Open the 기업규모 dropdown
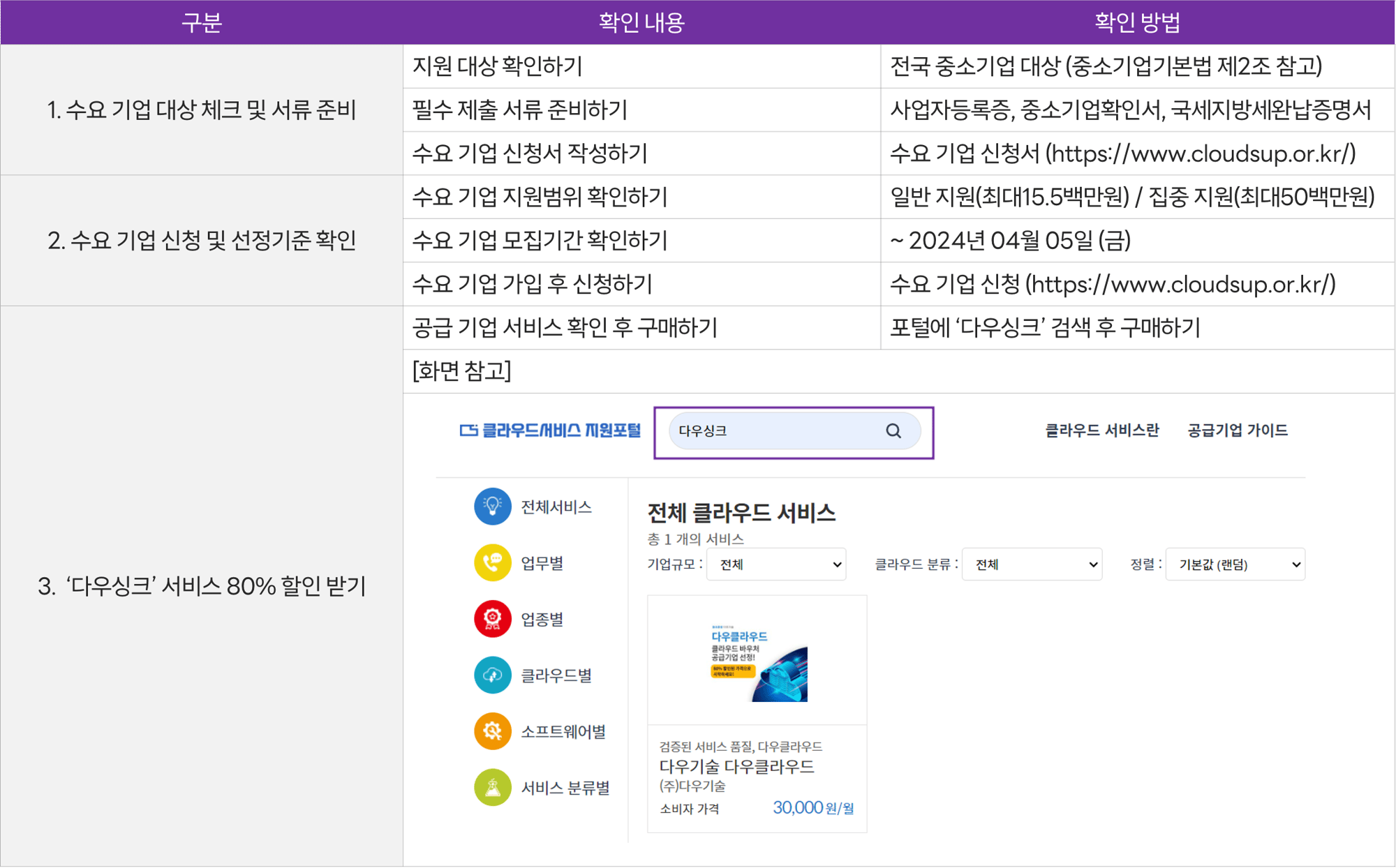Viewport: 1396px width, 868px height. tap(776, 564)
